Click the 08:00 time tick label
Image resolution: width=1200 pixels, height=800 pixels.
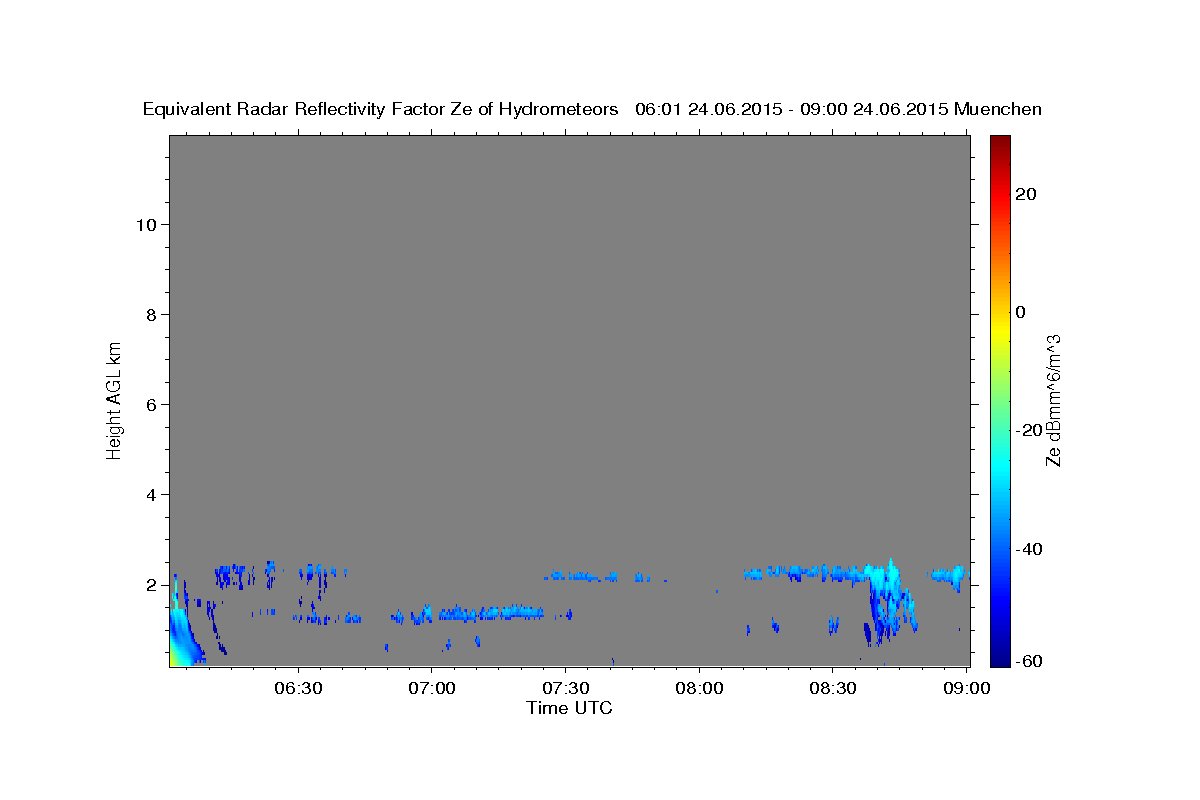699,689
